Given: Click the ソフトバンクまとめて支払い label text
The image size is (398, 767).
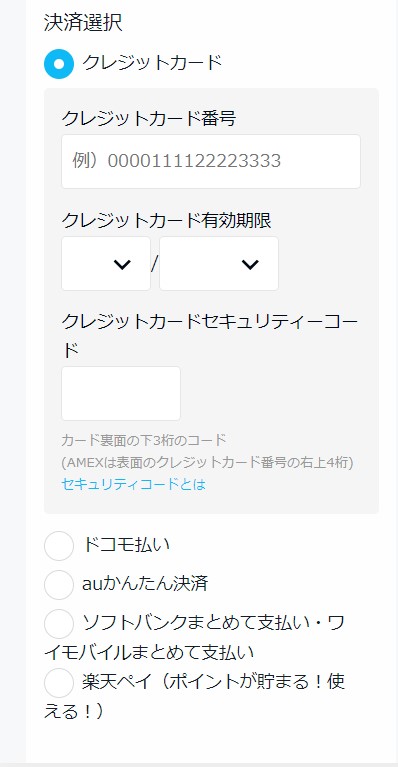Looking at the screenshot, I should pyautogui.click(x=195, y=637).
